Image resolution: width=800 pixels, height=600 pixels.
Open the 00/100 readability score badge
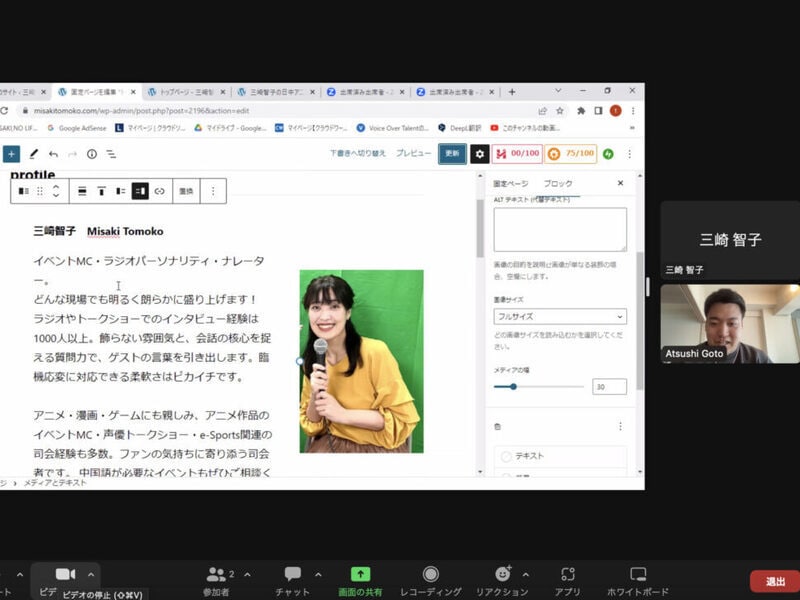[x=517, y=154]
